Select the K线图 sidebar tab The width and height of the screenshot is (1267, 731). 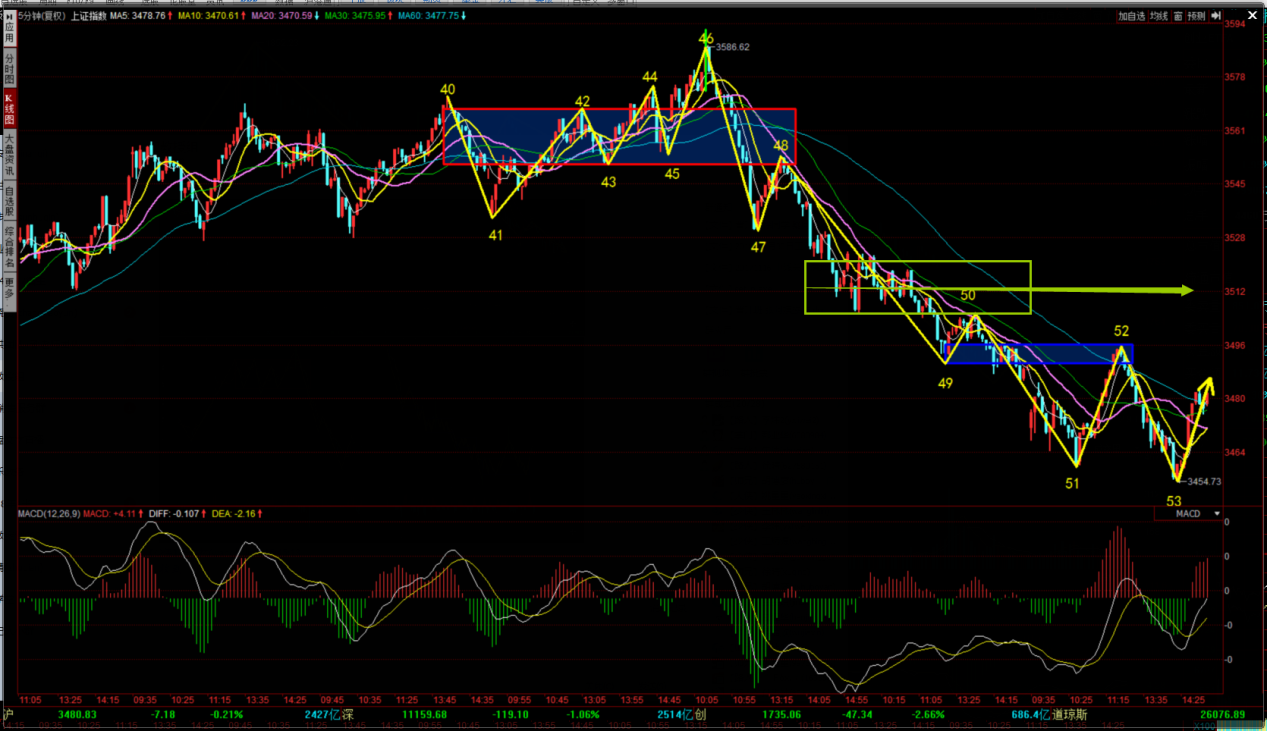9,108
